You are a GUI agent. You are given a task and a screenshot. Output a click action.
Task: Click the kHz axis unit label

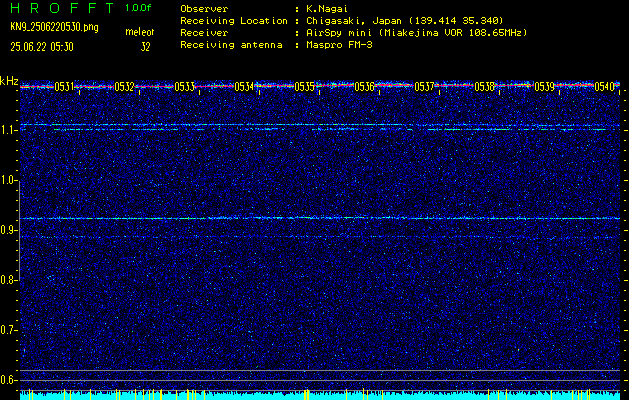pos(9,81)
